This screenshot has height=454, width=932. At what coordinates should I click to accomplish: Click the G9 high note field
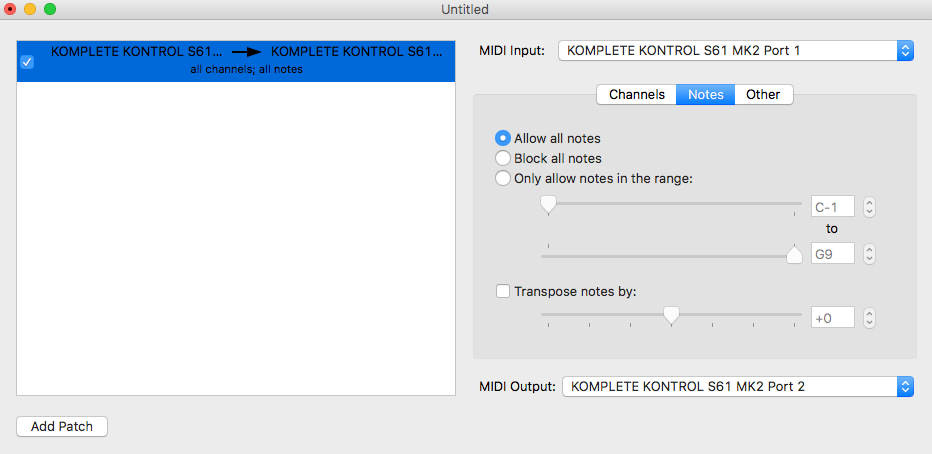click(833, 254)
